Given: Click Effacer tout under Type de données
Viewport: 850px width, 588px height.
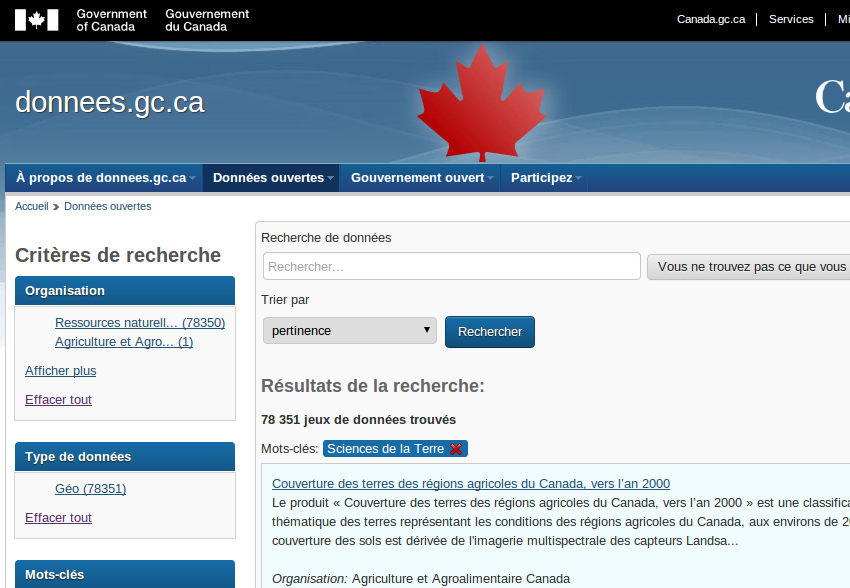Looking at the screenshot, I should pos(58,518).
